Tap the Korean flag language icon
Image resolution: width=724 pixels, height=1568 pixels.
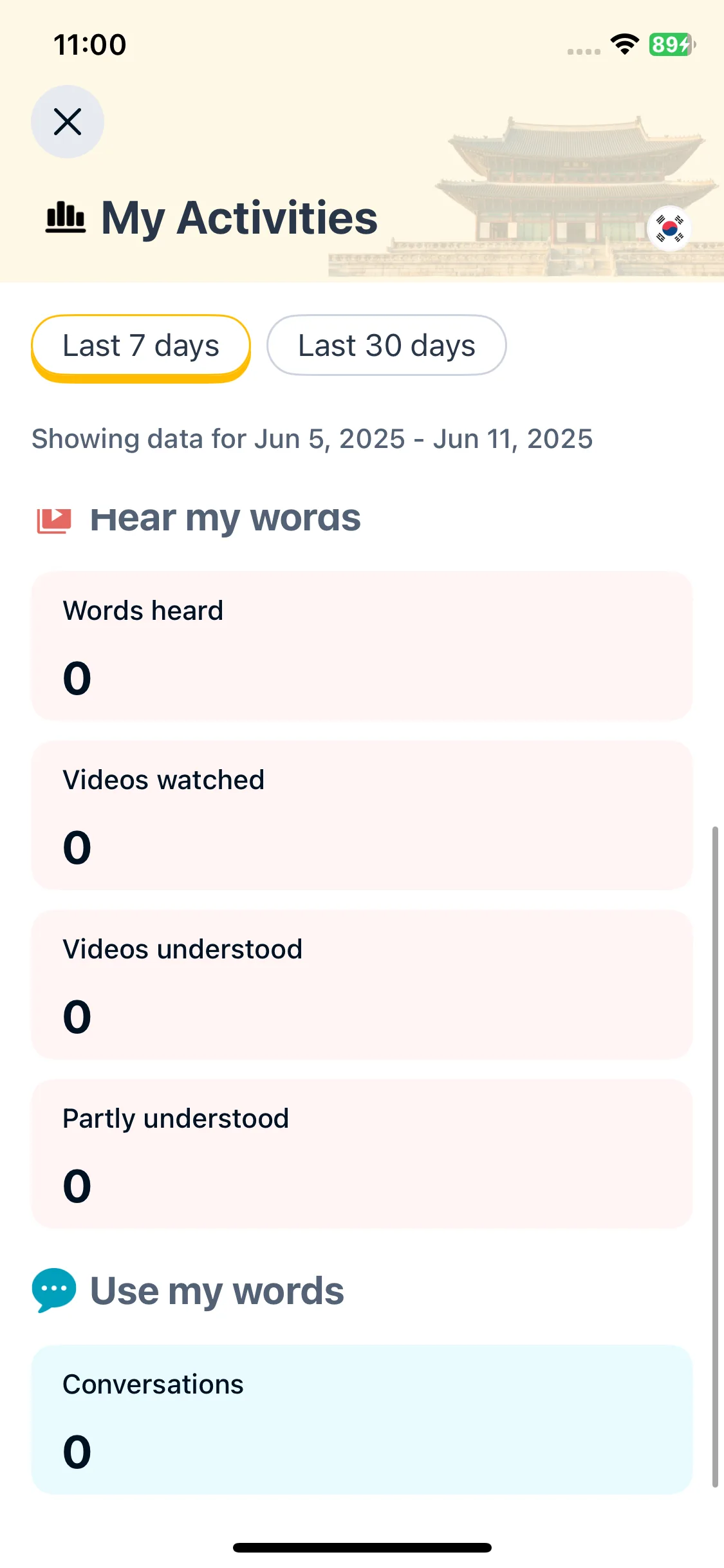click(670, 229)
